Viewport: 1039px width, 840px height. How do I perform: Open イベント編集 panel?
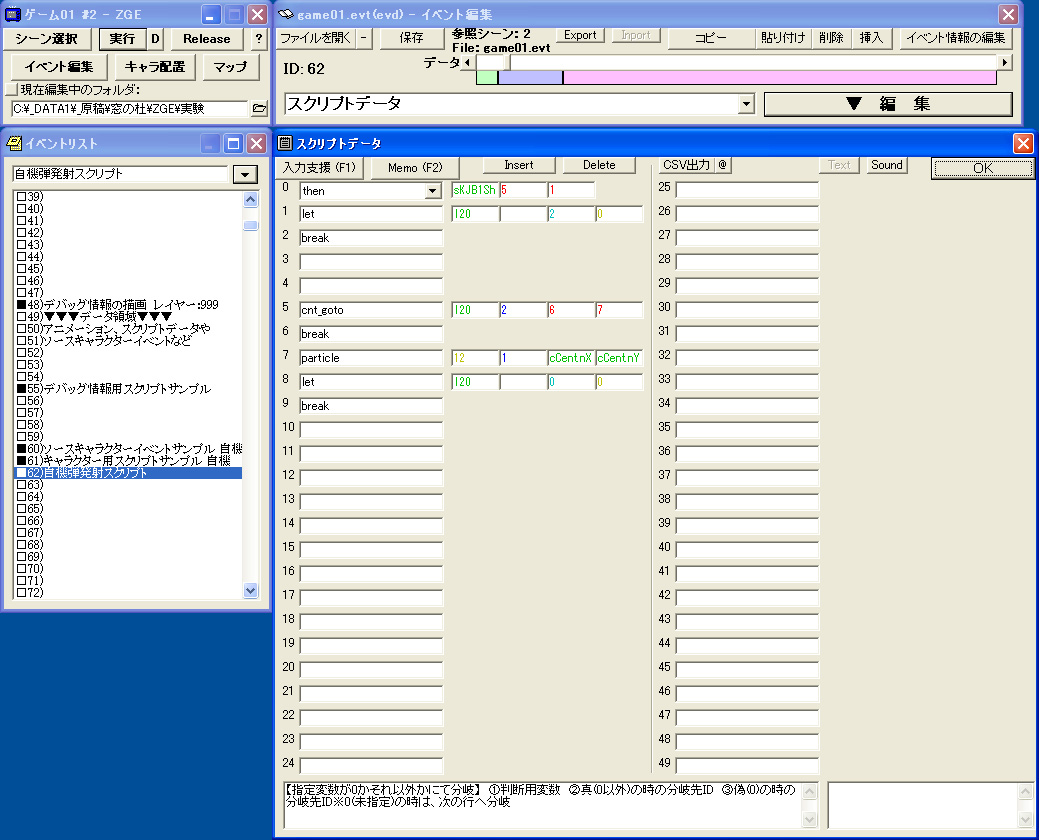point(59,67)
